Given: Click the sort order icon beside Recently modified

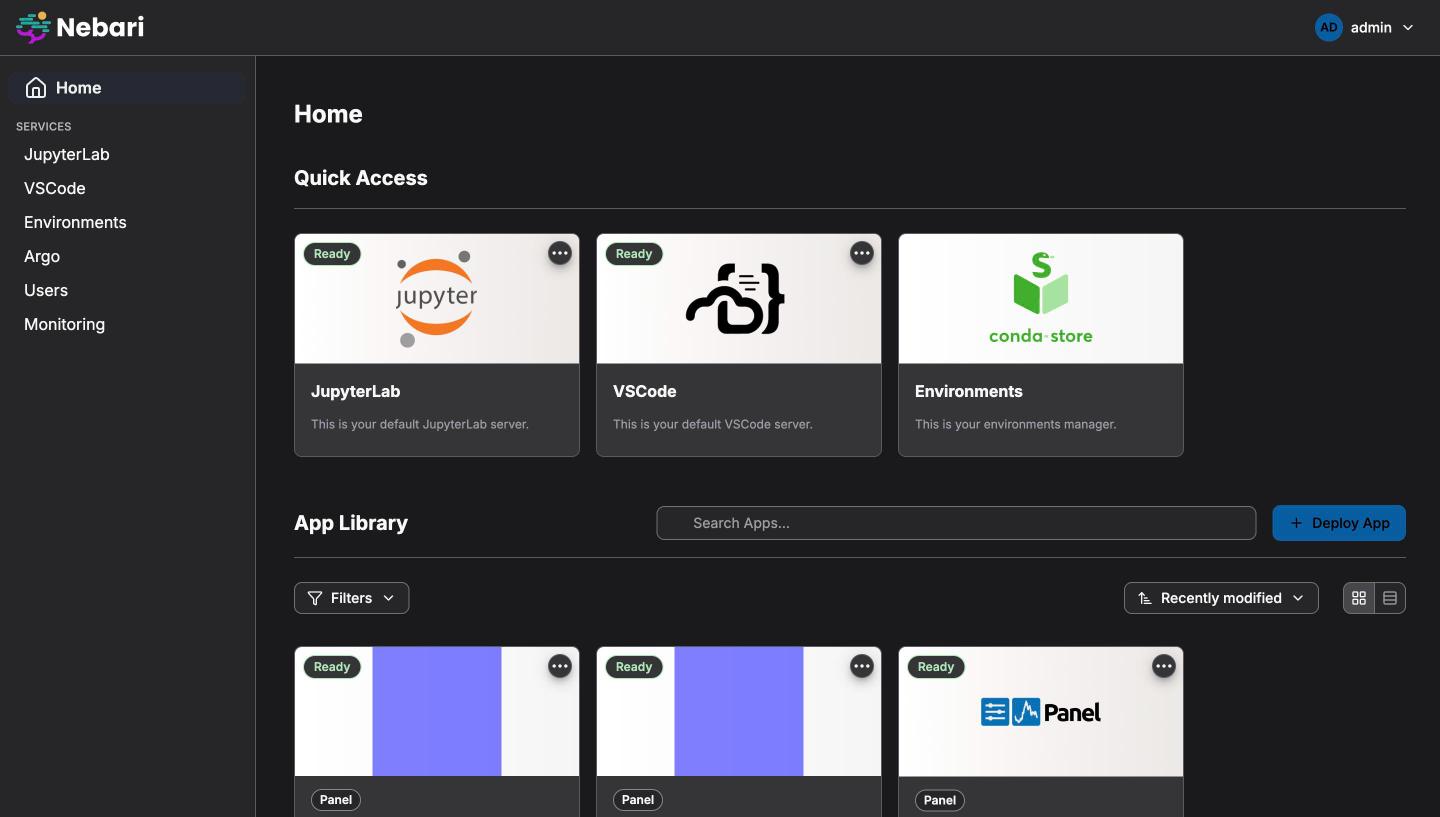Looking at the screenshot, I should [x=1145, y=598].
